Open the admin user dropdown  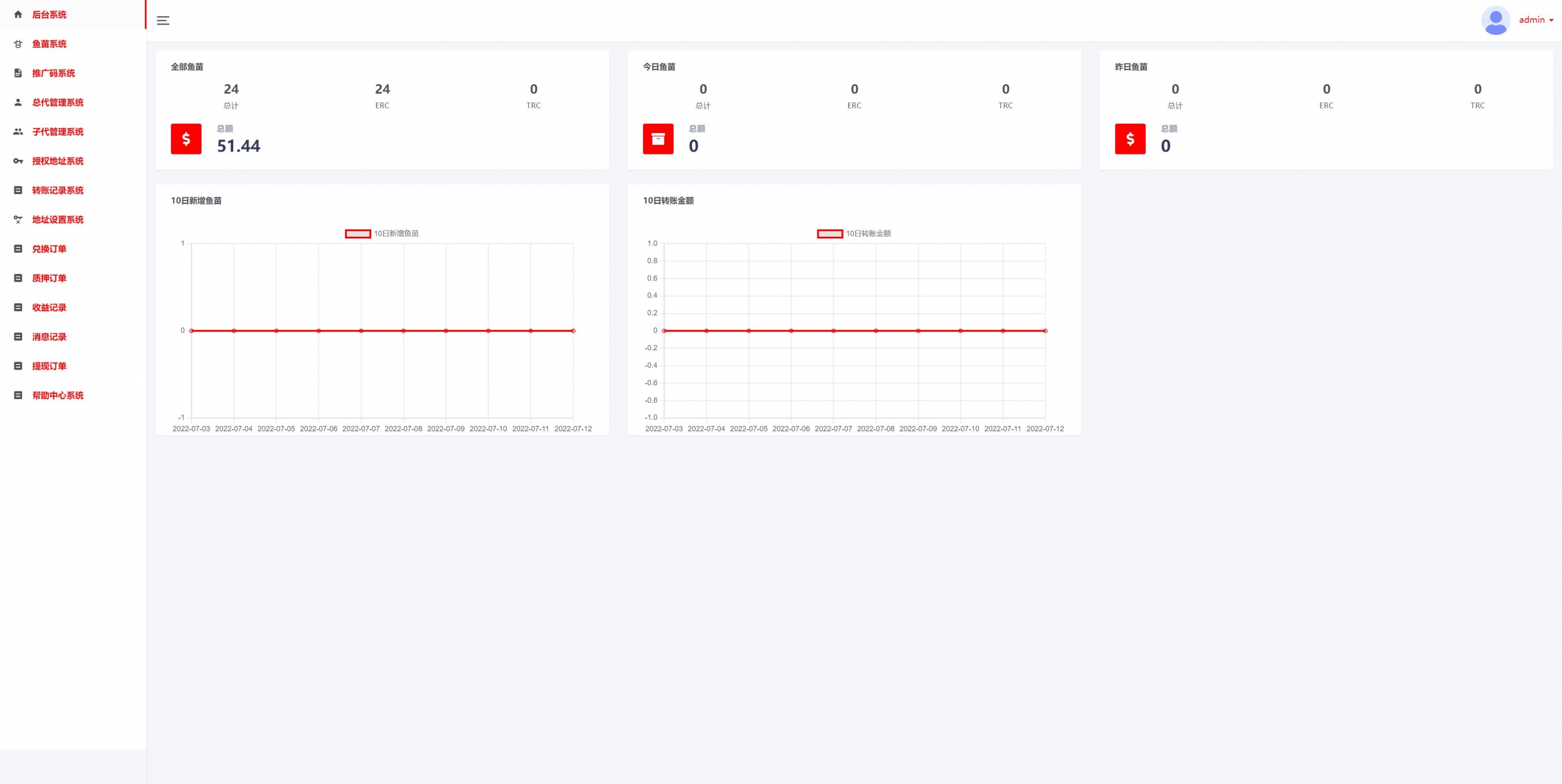(1535, 20)
